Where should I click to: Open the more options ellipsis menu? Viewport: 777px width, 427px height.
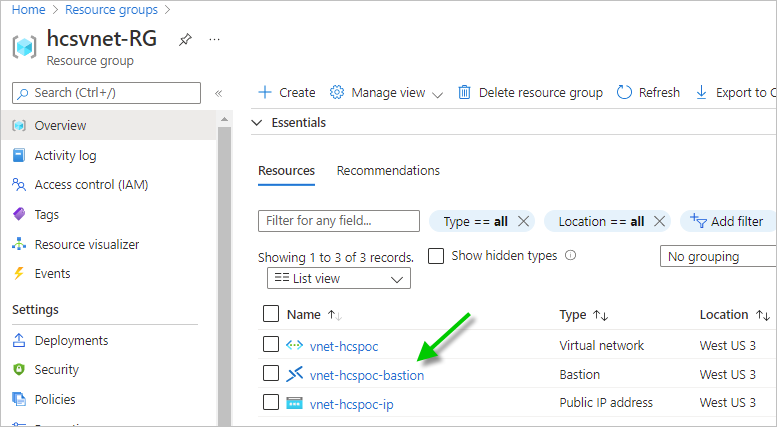(x=214, y=39)
